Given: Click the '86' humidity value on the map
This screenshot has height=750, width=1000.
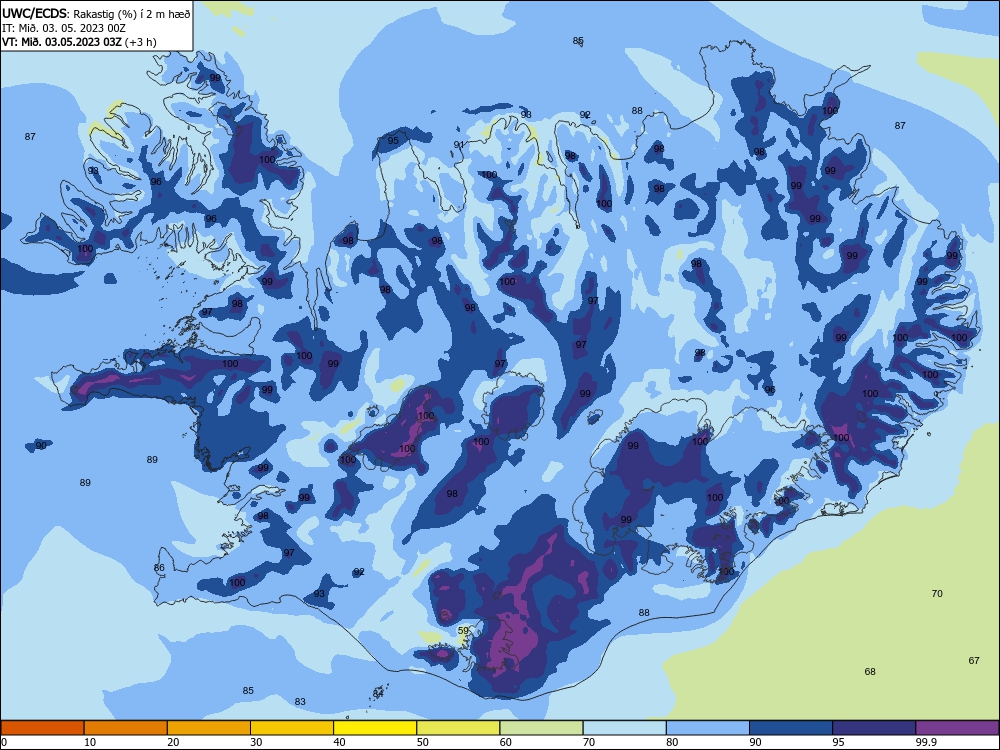Looking at the screenshot, I should tap(159, 568).
